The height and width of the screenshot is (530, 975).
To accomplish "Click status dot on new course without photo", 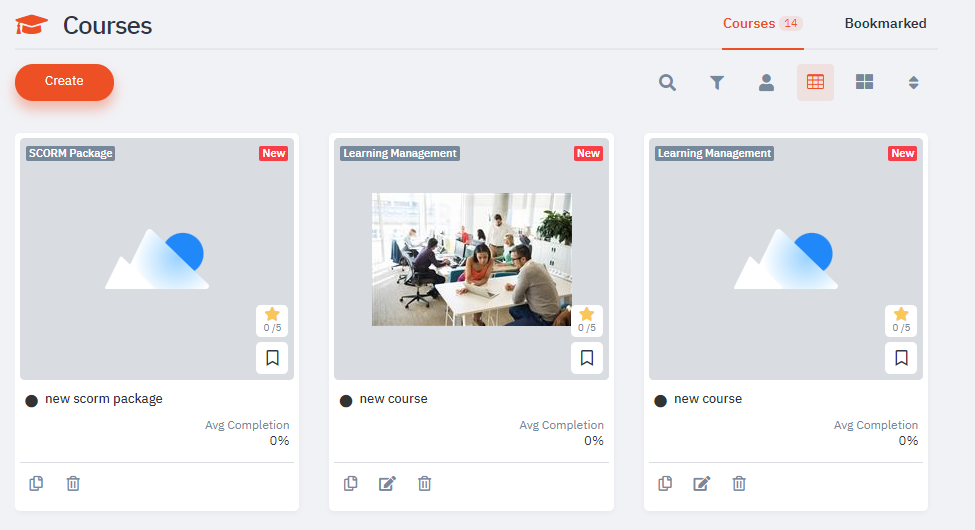I will [661, 401].
